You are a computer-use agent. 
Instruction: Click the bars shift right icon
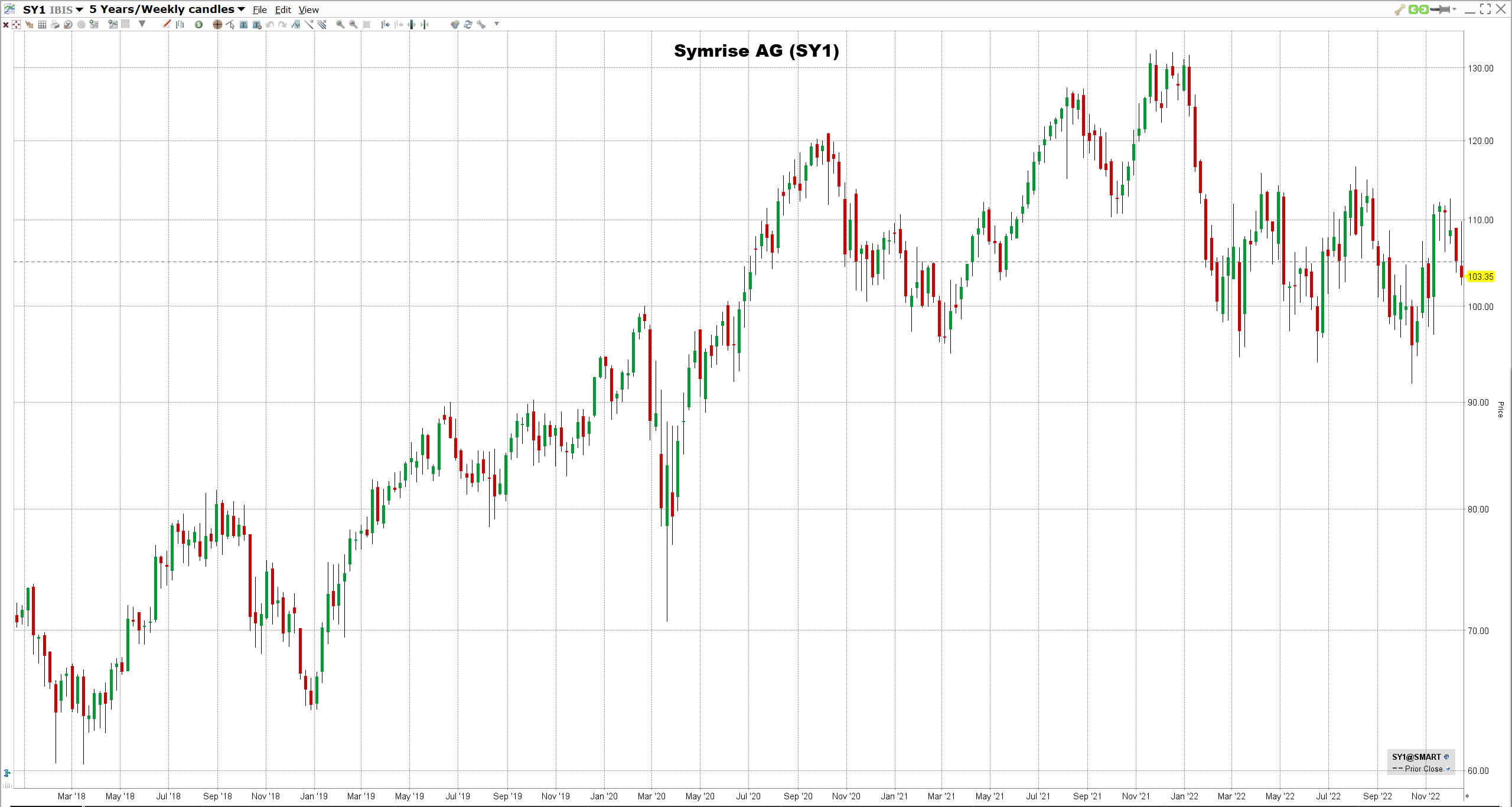point(385,24)
